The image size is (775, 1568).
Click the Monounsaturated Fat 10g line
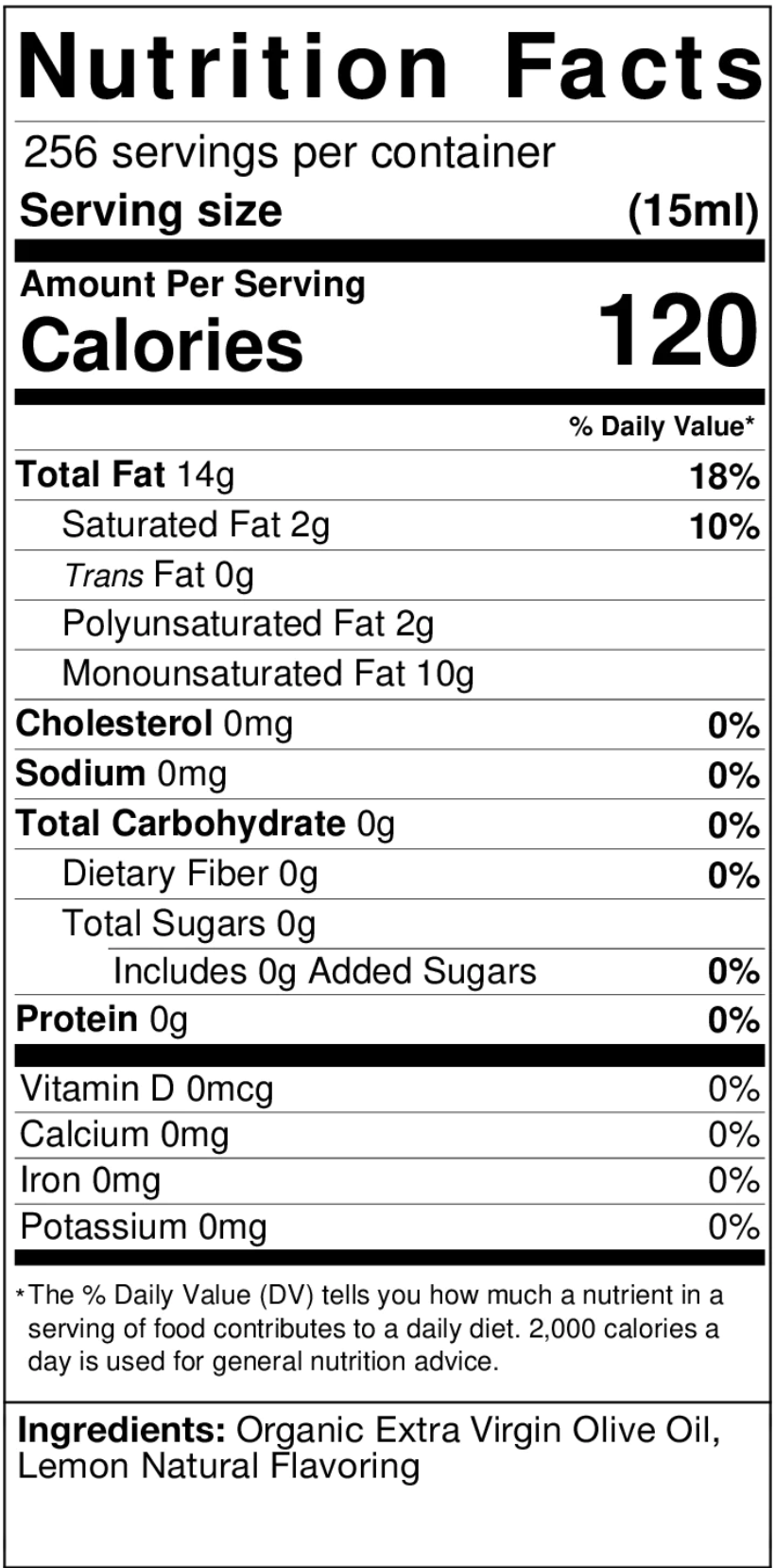267,674
